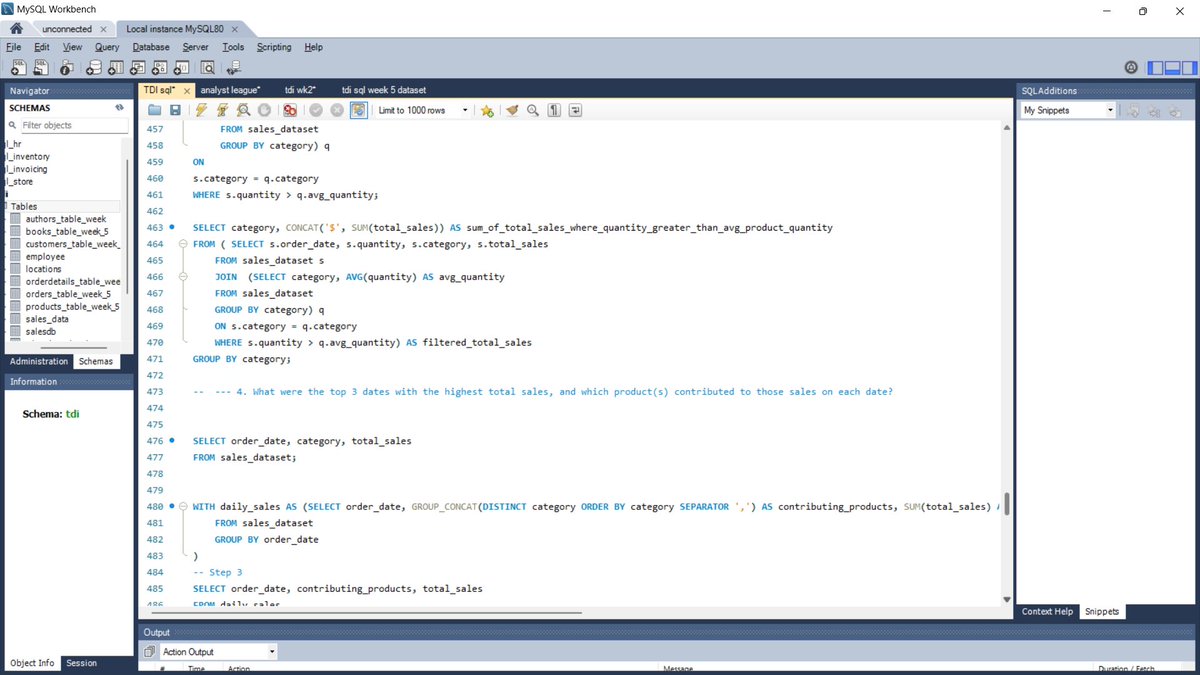1200x675 pixels.
Task: Open the Scripting menu
Action: click(274, 47)
